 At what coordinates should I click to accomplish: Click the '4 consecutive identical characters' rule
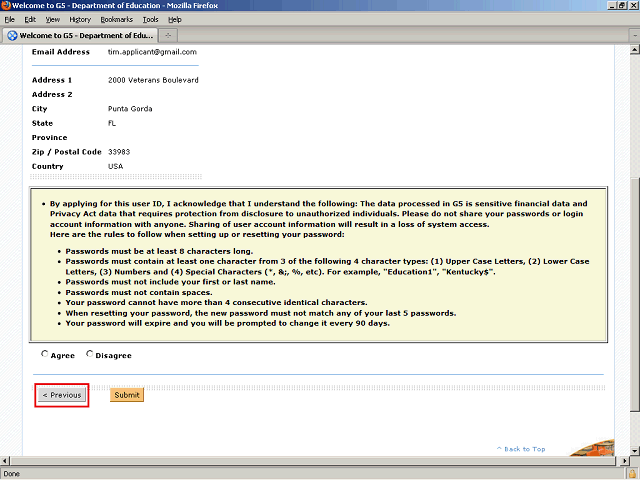pyautogui.click(x=216, y=303)
